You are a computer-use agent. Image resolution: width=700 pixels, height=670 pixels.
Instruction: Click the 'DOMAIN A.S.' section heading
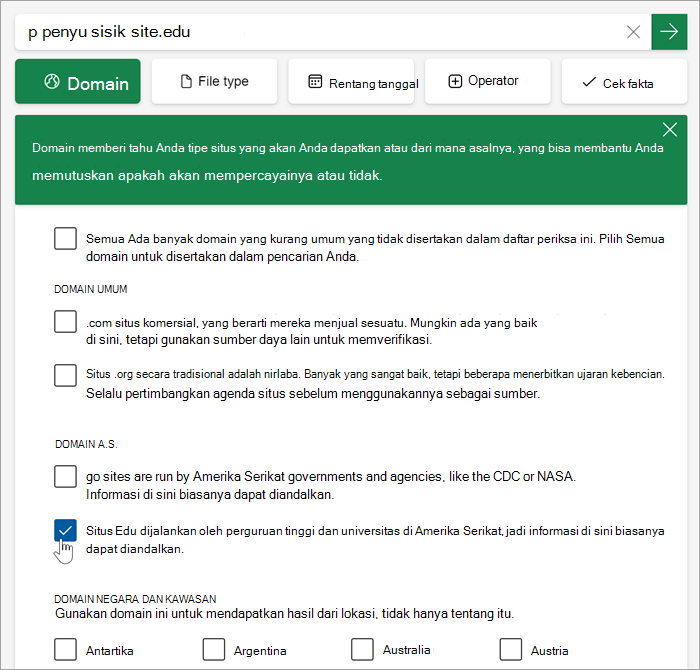coord(86,444)
